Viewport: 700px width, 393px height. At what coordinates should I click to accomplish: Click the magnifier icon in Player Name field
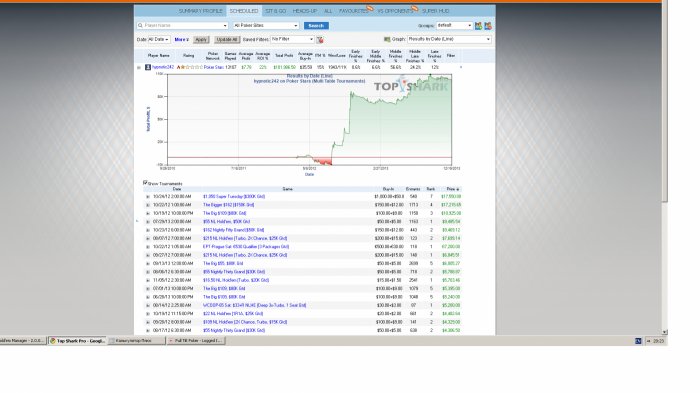[x=140, y=26]
